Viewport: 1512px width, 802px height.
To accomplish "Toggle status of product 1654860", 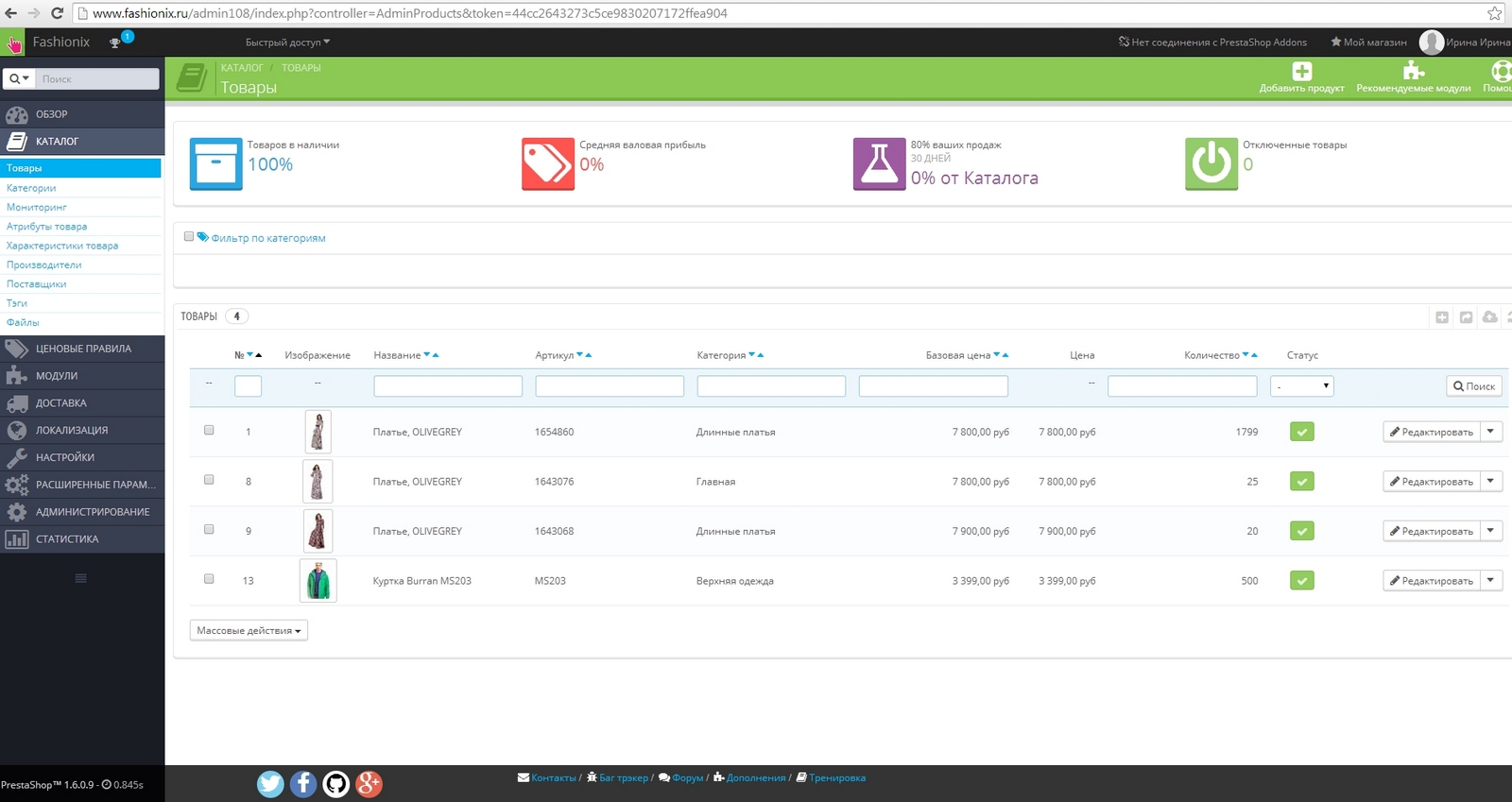I will click(1302, 432).
